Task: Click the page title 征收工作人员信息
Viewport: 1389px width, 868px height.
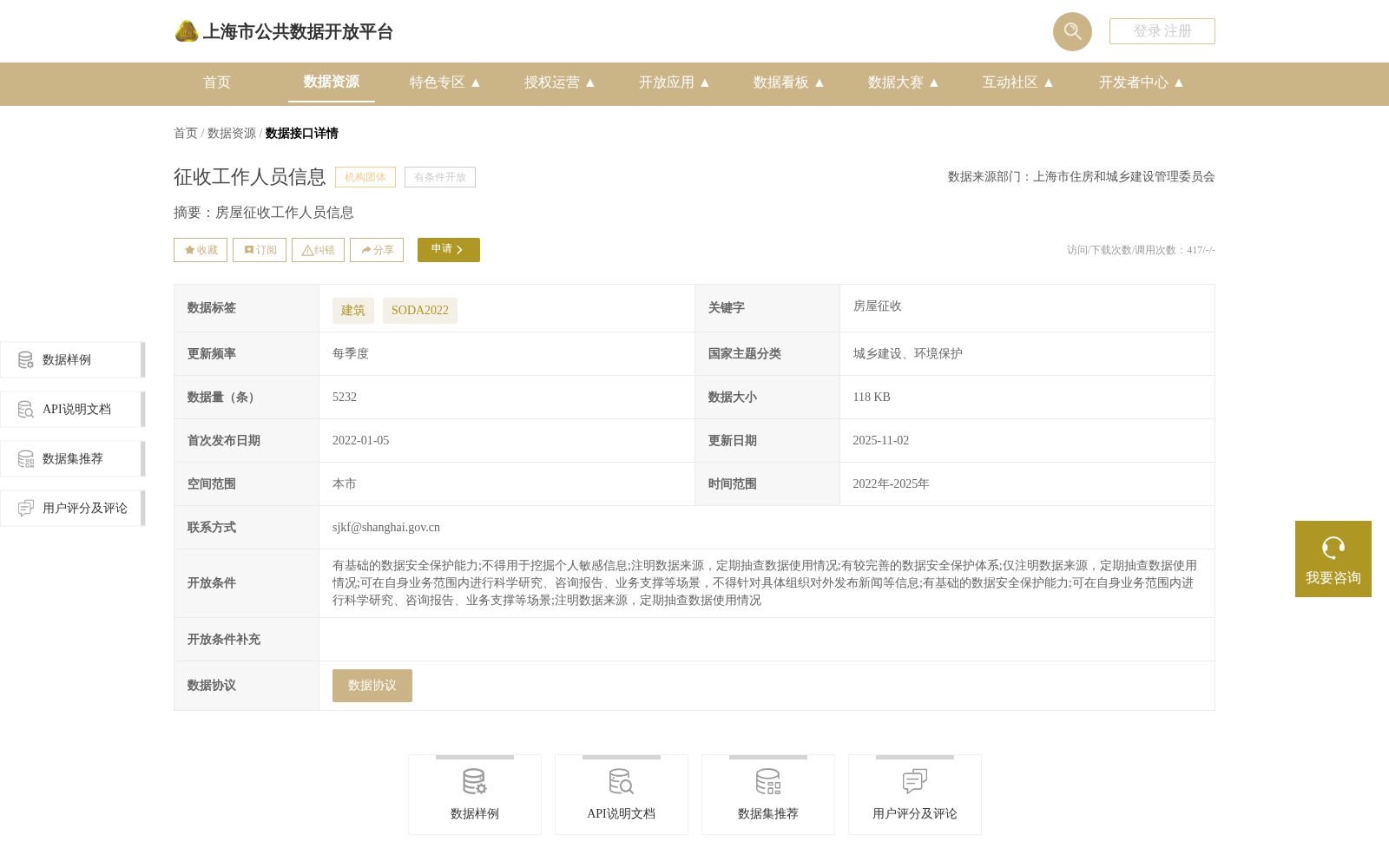Action: click(250, 177)
